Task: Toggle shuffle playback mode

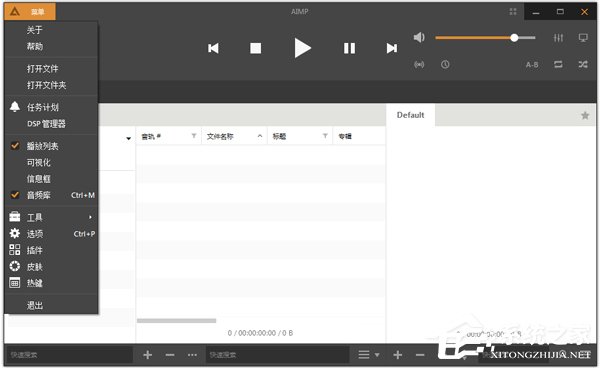Action: coord(583,65)
